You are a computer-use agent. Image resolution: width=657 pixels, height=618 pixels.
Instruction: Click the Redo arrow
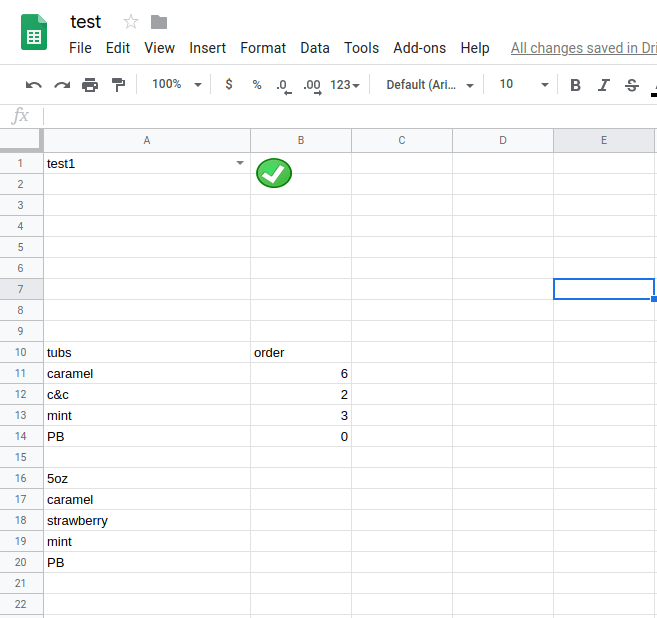pos(62,85)
